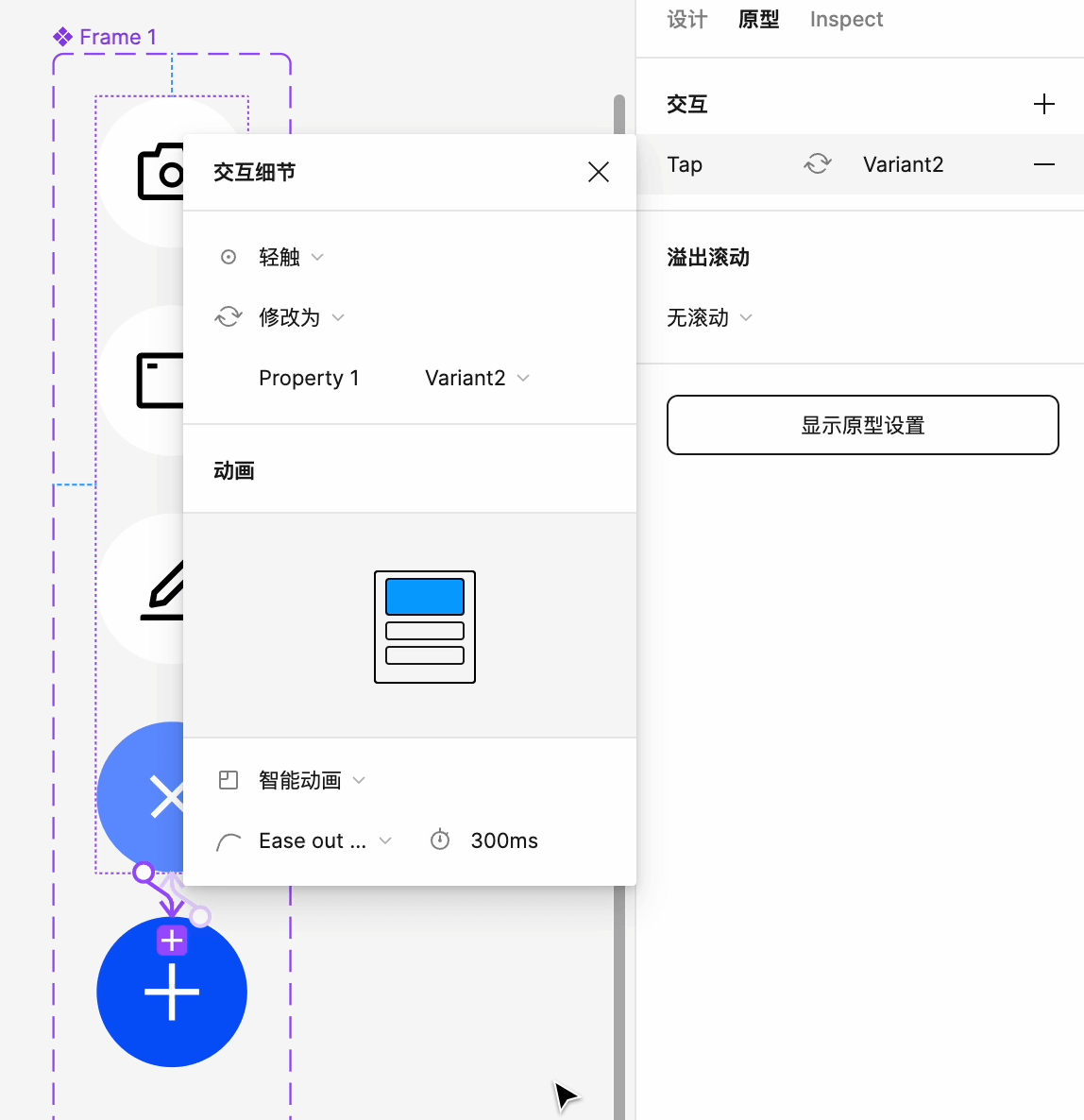Remove the Tap interaction with minus icon
This screenshot has width=1084, height=1120.
coord(1043,164)
